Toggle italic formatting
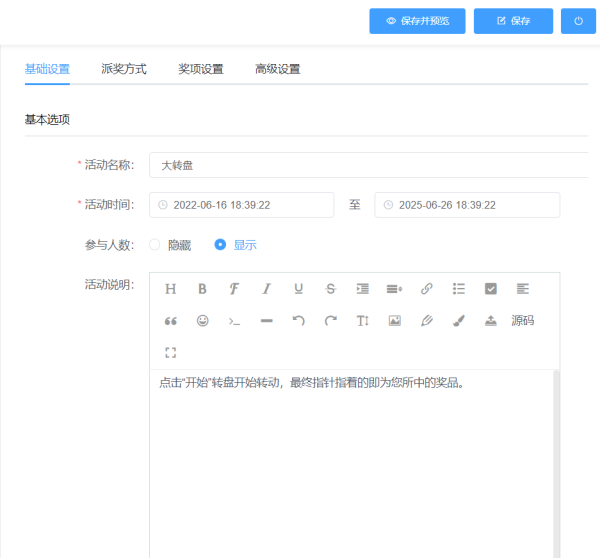 tap(266, 289)
